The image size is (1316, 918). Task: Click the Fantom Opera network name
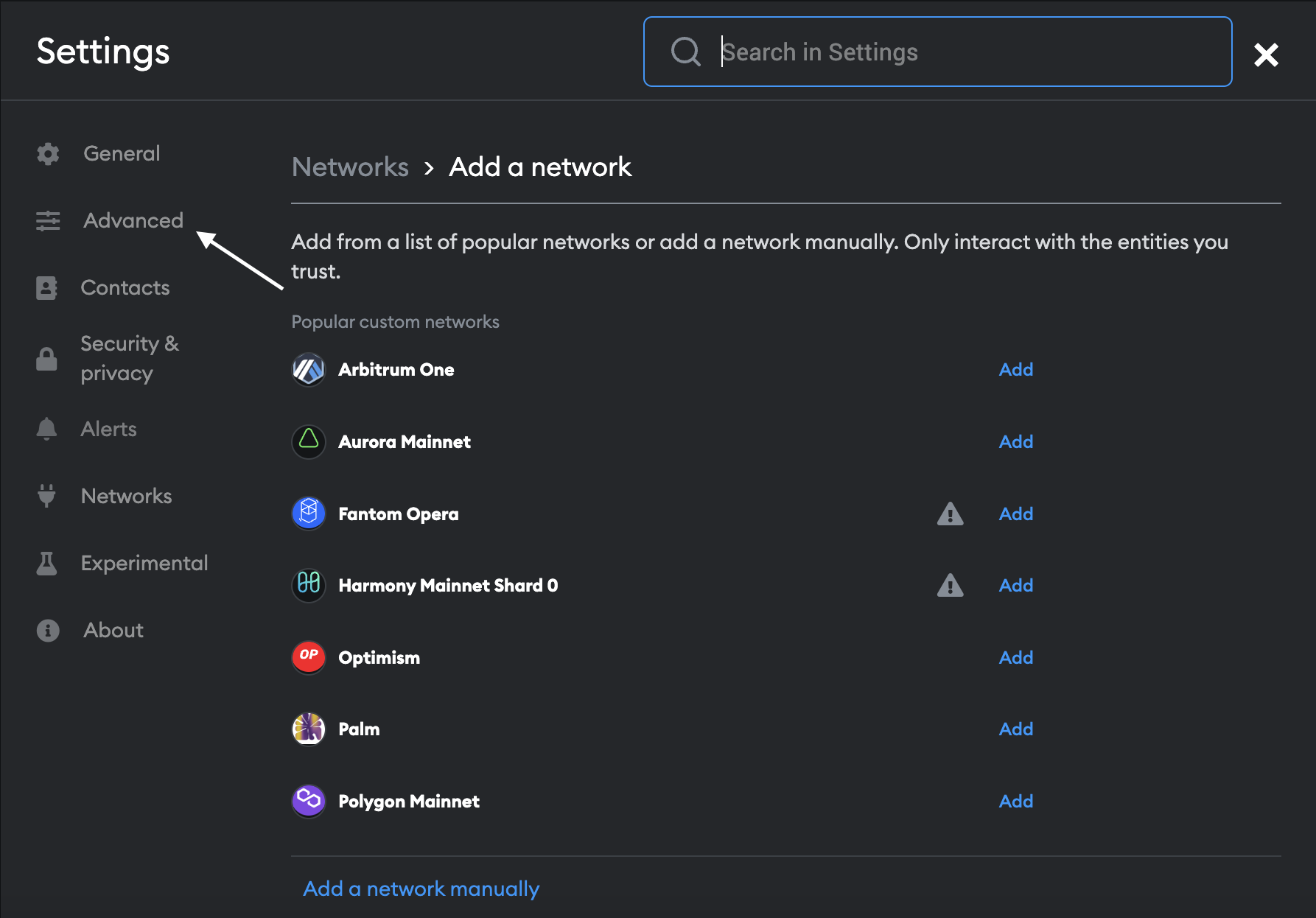click(399, 514)
